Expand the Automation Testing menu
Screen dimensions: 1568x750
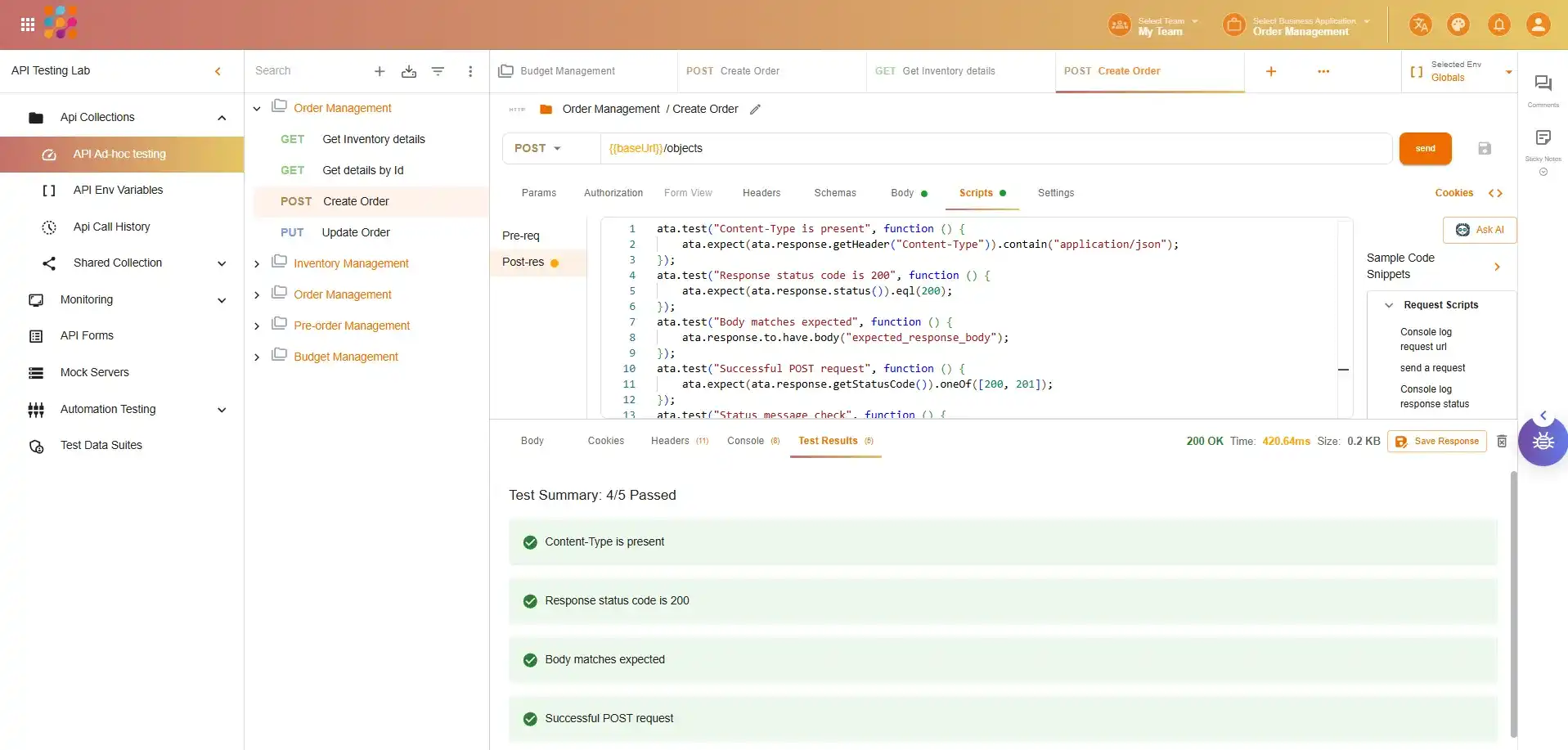(x=222, y=409)
